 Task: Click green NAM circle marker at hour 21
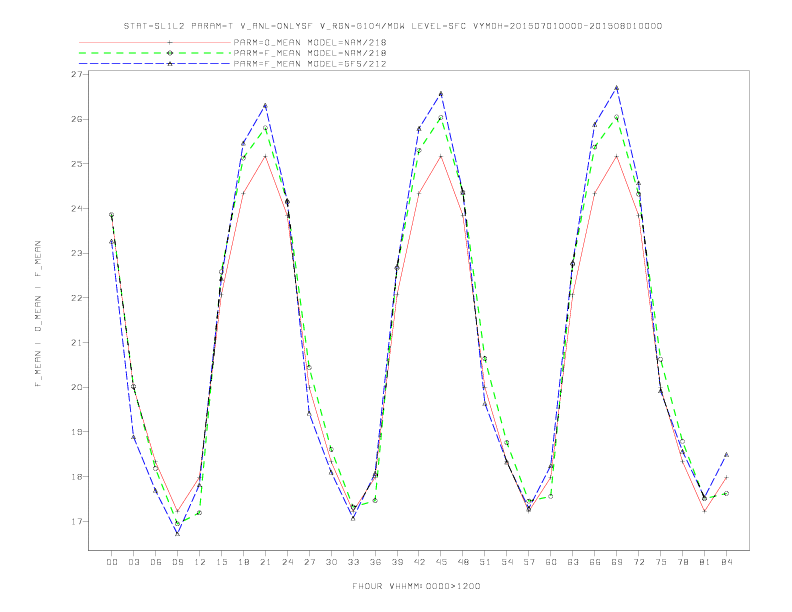[265, 128]
